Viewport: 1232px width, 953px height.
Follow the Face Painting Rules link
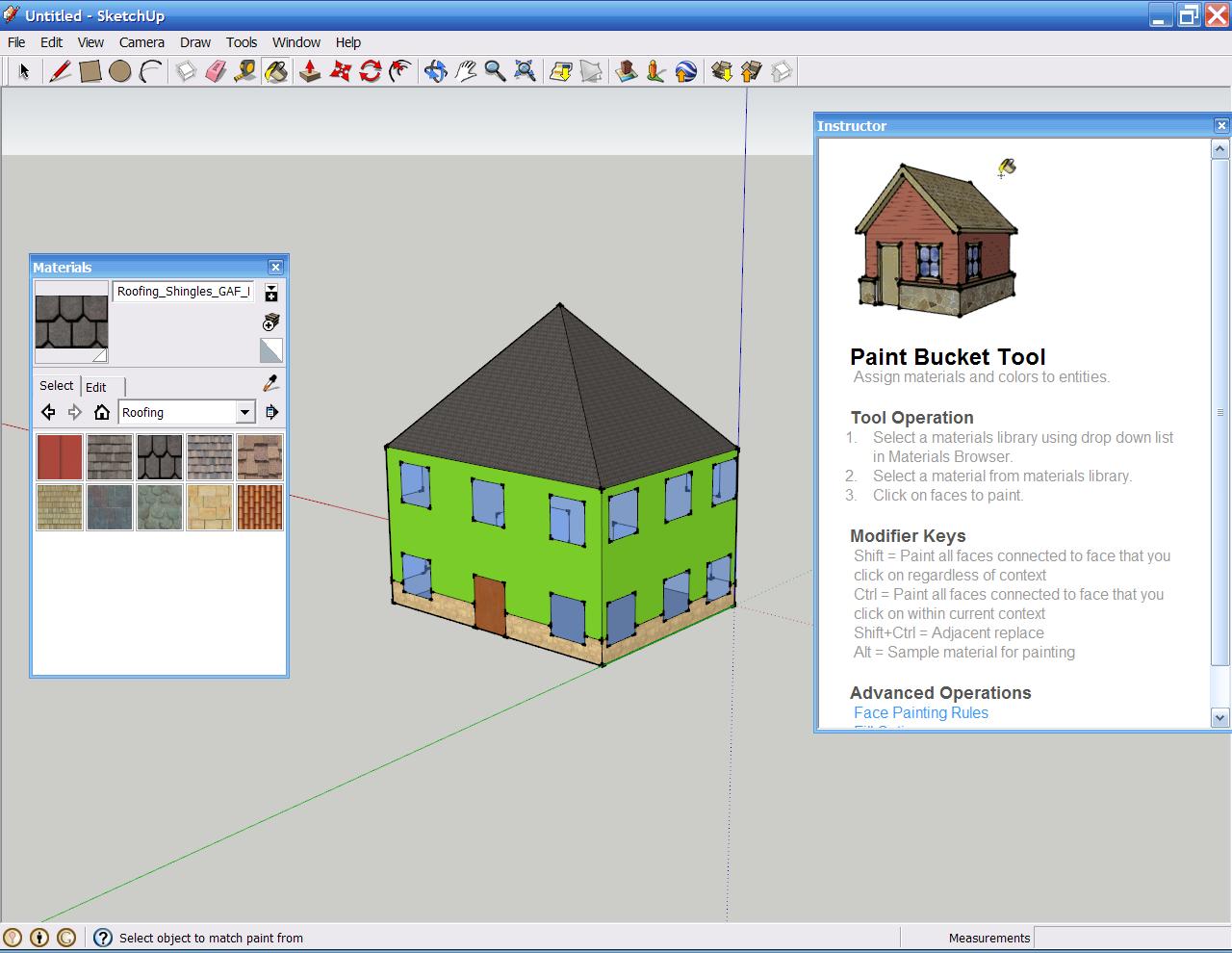coord(920,712)
